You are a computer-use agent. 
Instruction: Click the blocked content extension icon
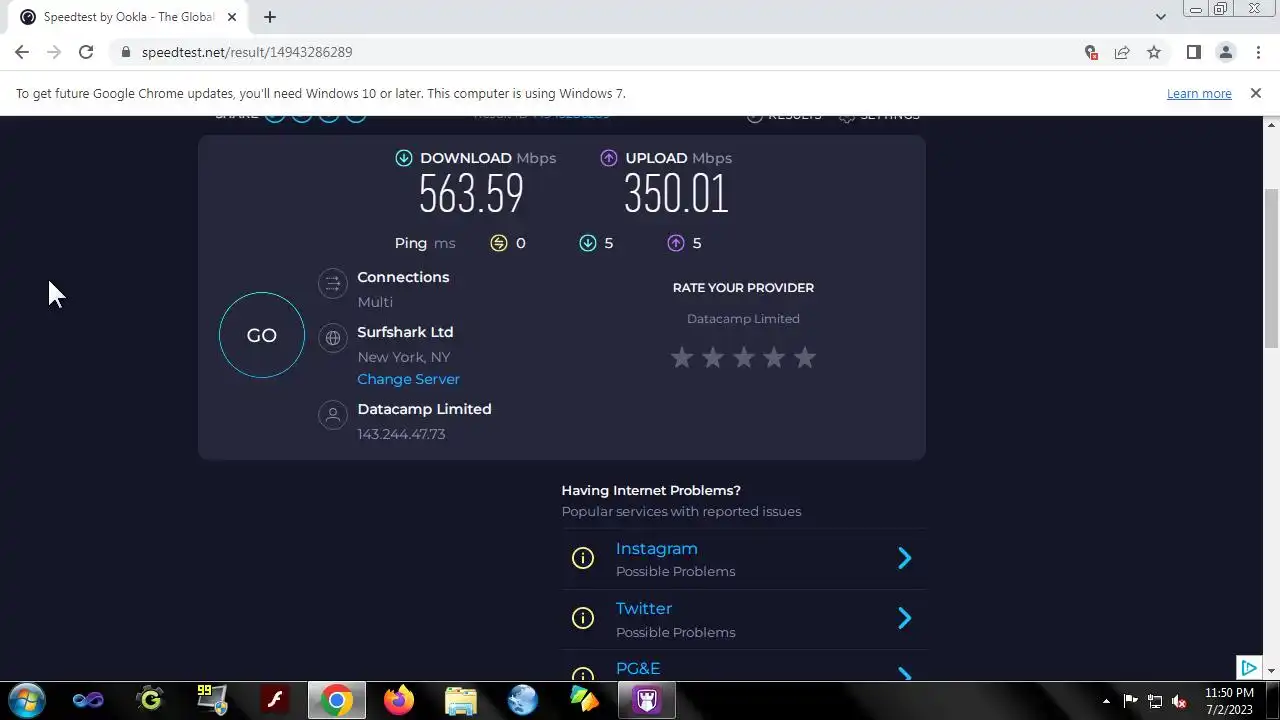click(1091, 52)
